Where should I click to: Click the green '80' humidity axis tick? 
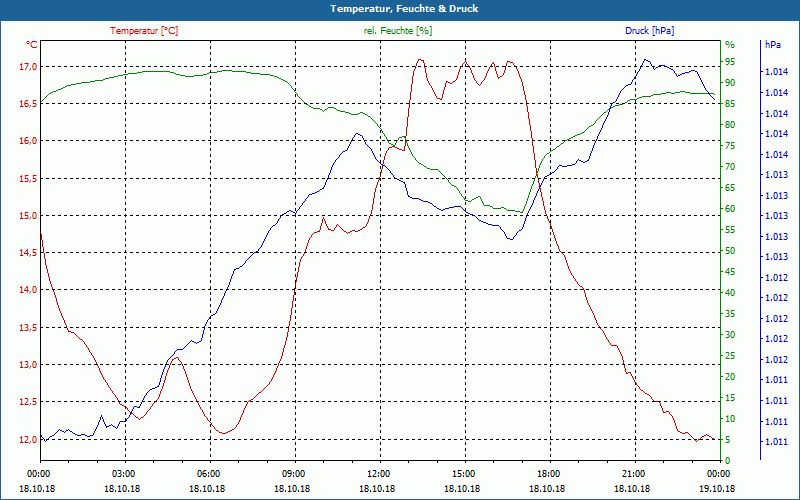[730, 125]
